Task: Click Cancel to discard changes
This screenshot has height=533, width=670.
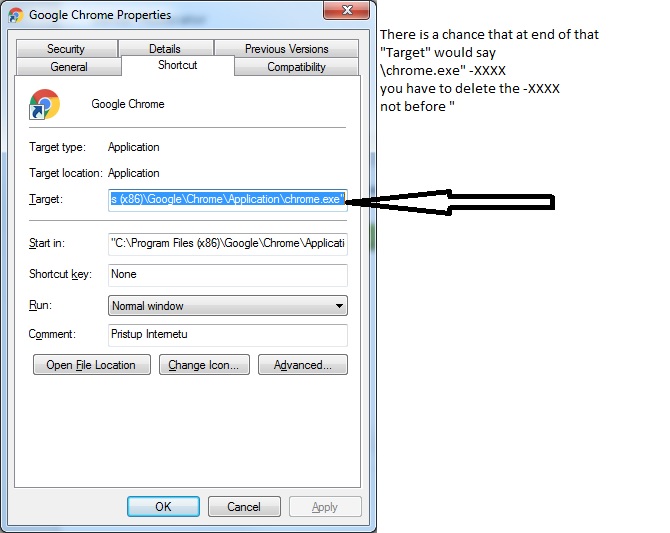Action: [x=244, y=506]
